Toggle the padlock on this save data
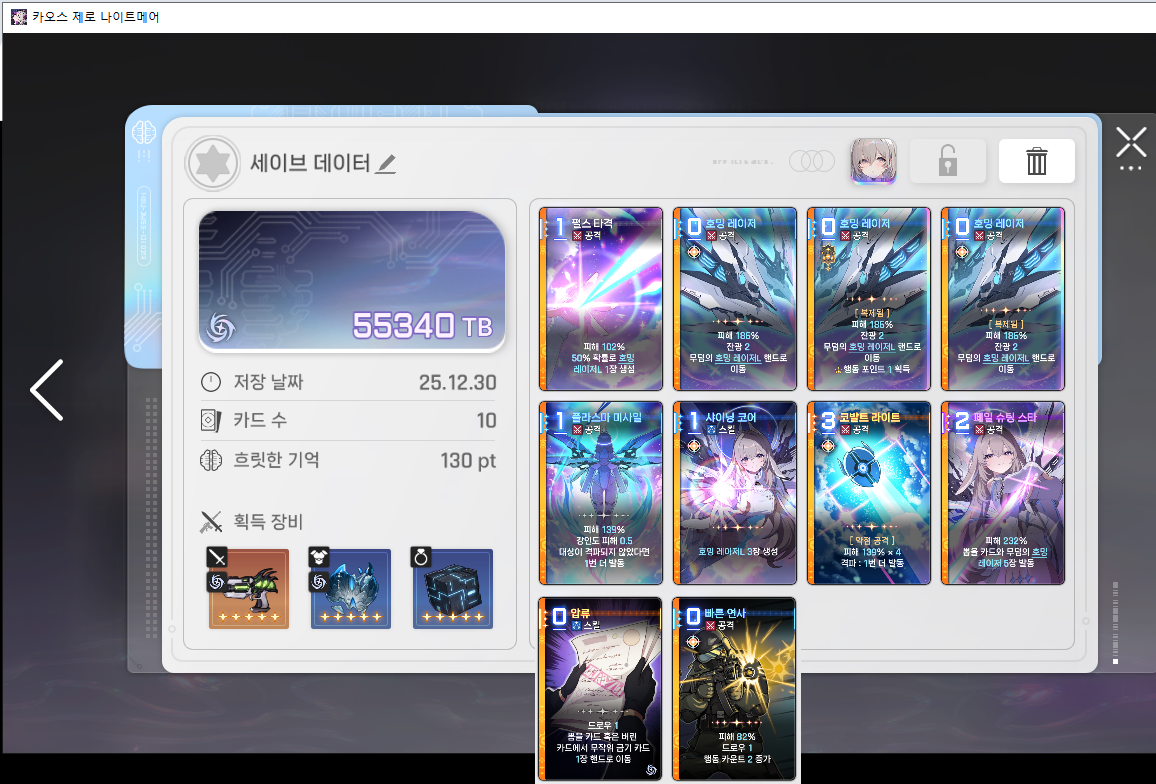This screenshot has width=1156, height=784. click(x=947, y=161)
